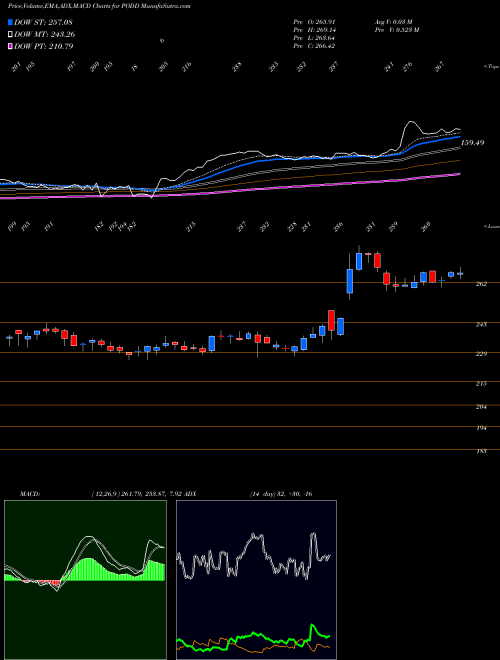Viewport: 500px width, 660px height.
Task: Click the 215 price level label
Action: pos(481,383)
